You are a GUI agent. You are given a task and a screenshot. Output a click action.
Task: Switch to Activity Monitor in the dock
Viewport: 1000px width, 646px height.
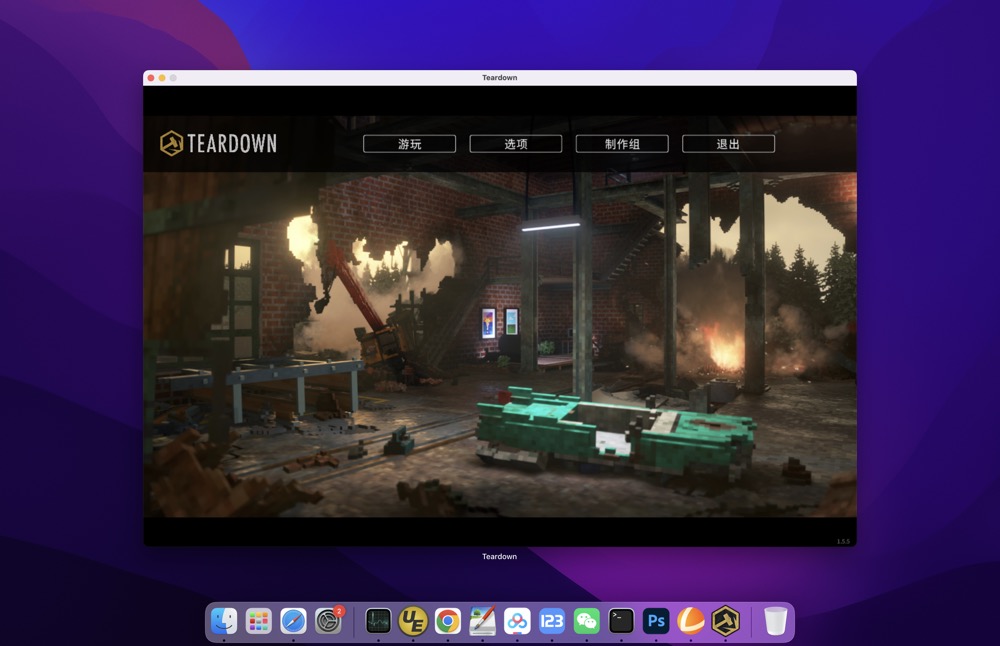pyautogui.click(x=378, y=621)
